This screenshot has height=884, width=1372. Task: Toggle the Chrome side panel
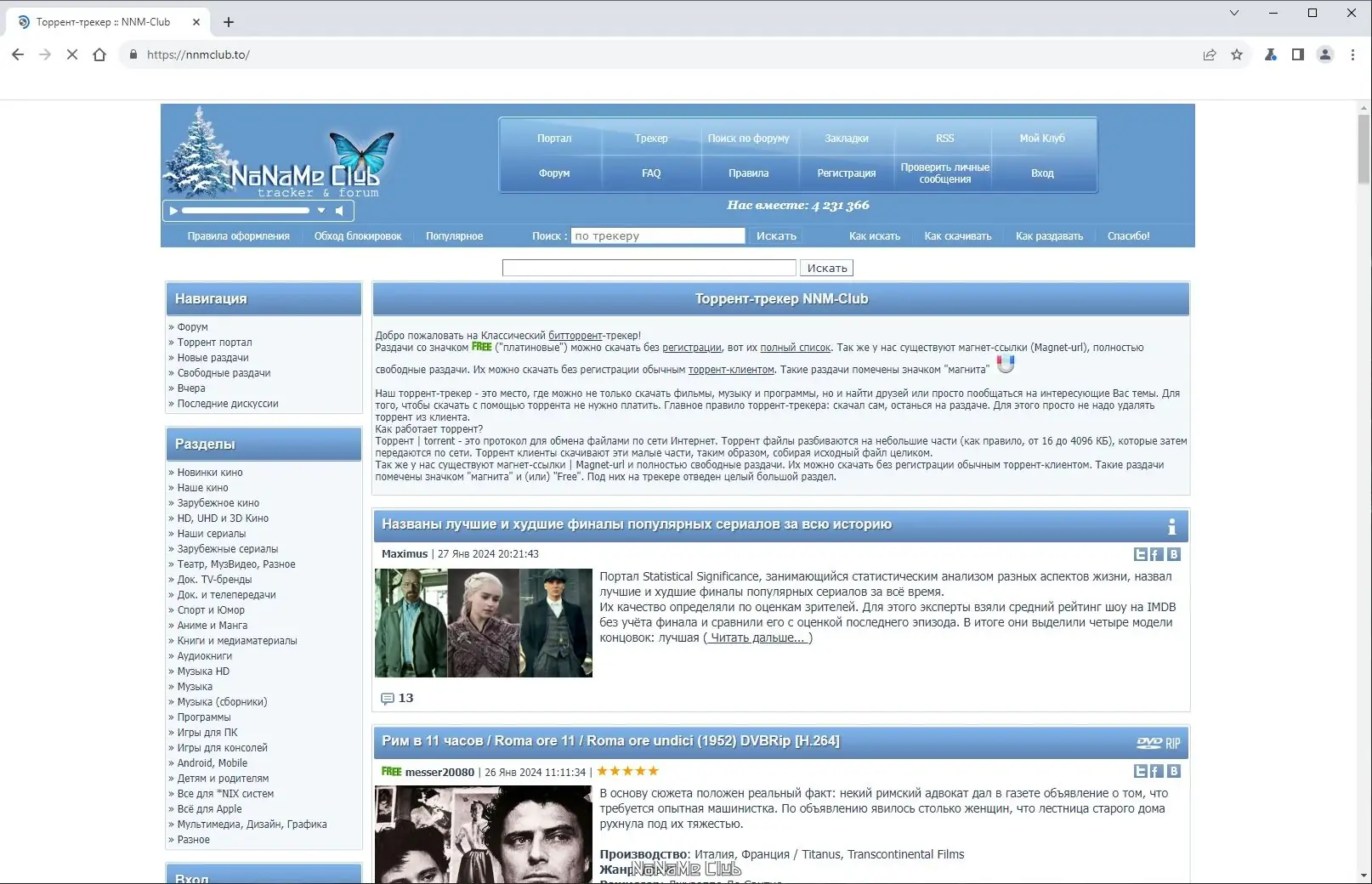[1298, 54]
